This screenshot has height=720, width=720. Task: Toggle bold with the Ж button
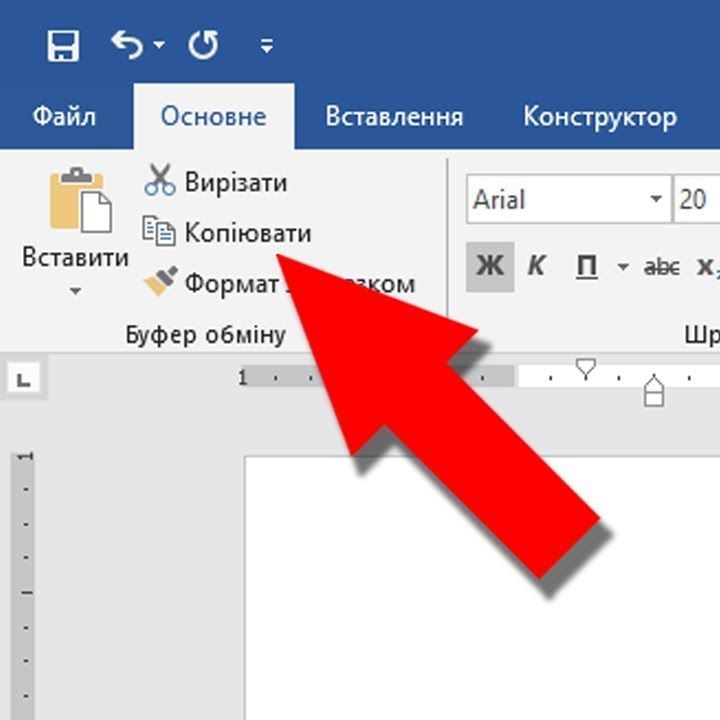click(x=490, y=266)
